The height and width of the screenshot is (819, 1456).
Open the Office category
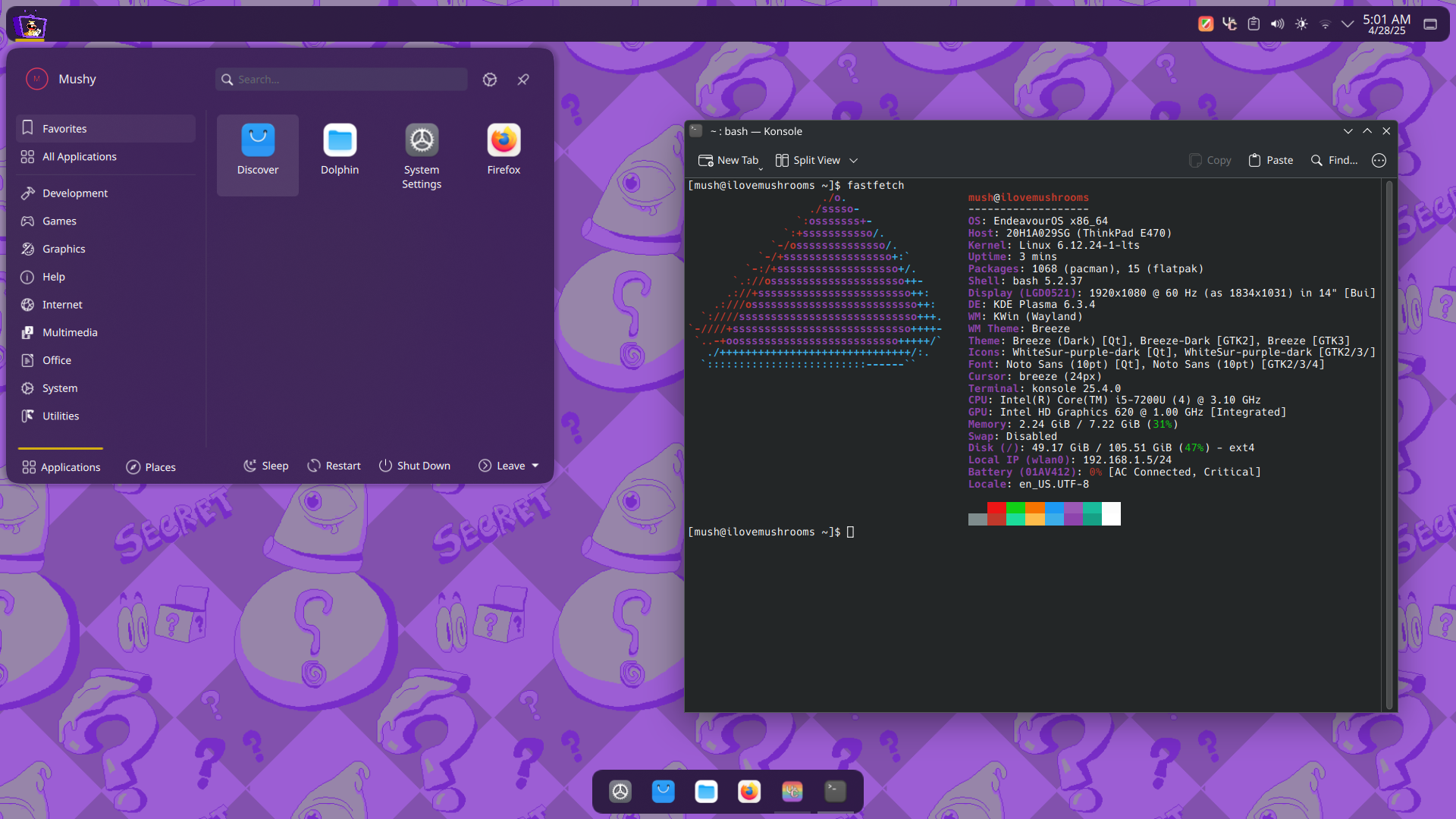point(105,360)
